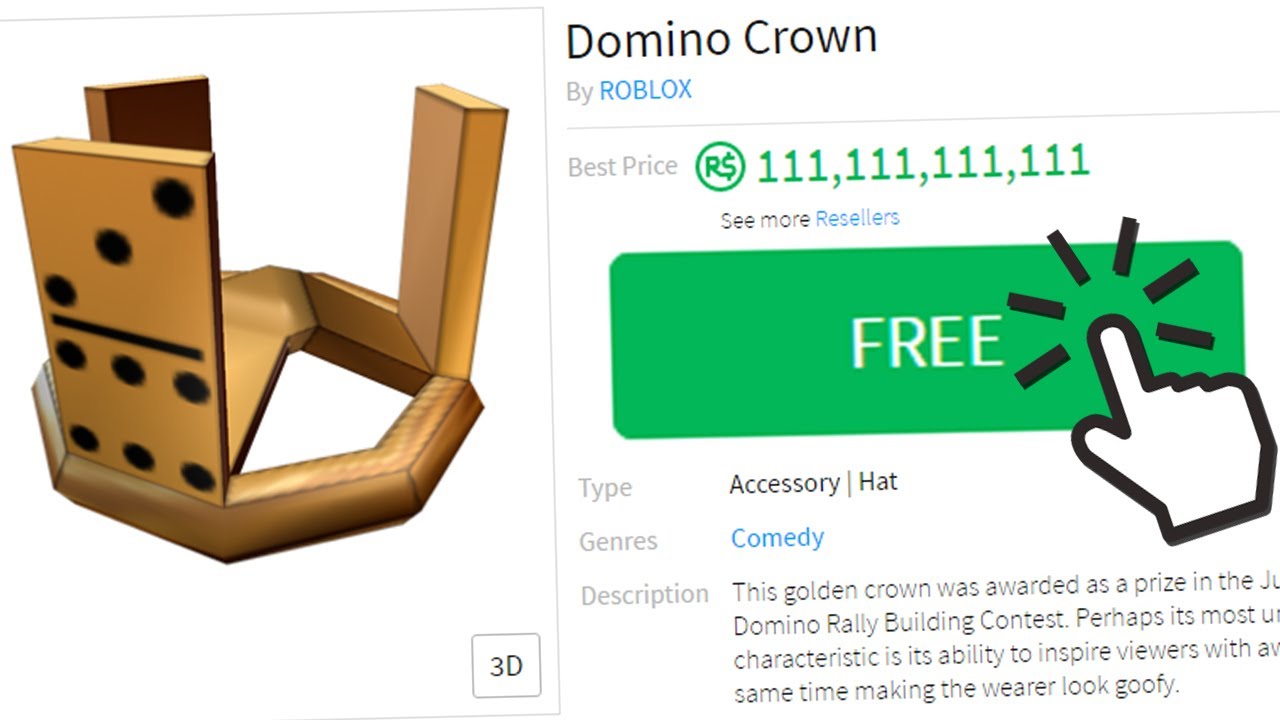Click the green FREE button
The width and height of the screenshot is (1280, 720).
(926, 339)
